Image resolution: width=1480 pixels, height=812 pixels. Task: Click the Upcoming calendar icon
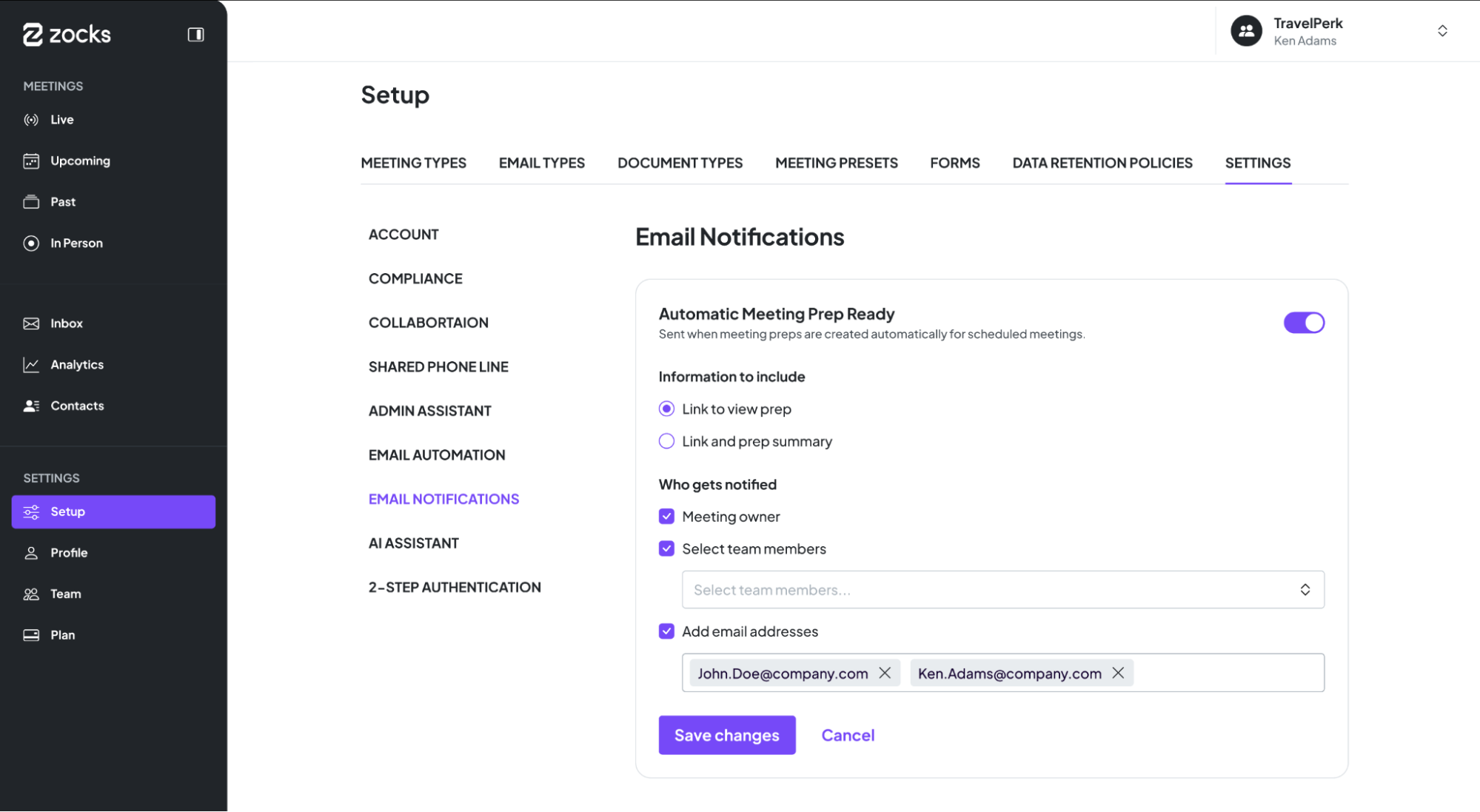click(x=31, y=161)
